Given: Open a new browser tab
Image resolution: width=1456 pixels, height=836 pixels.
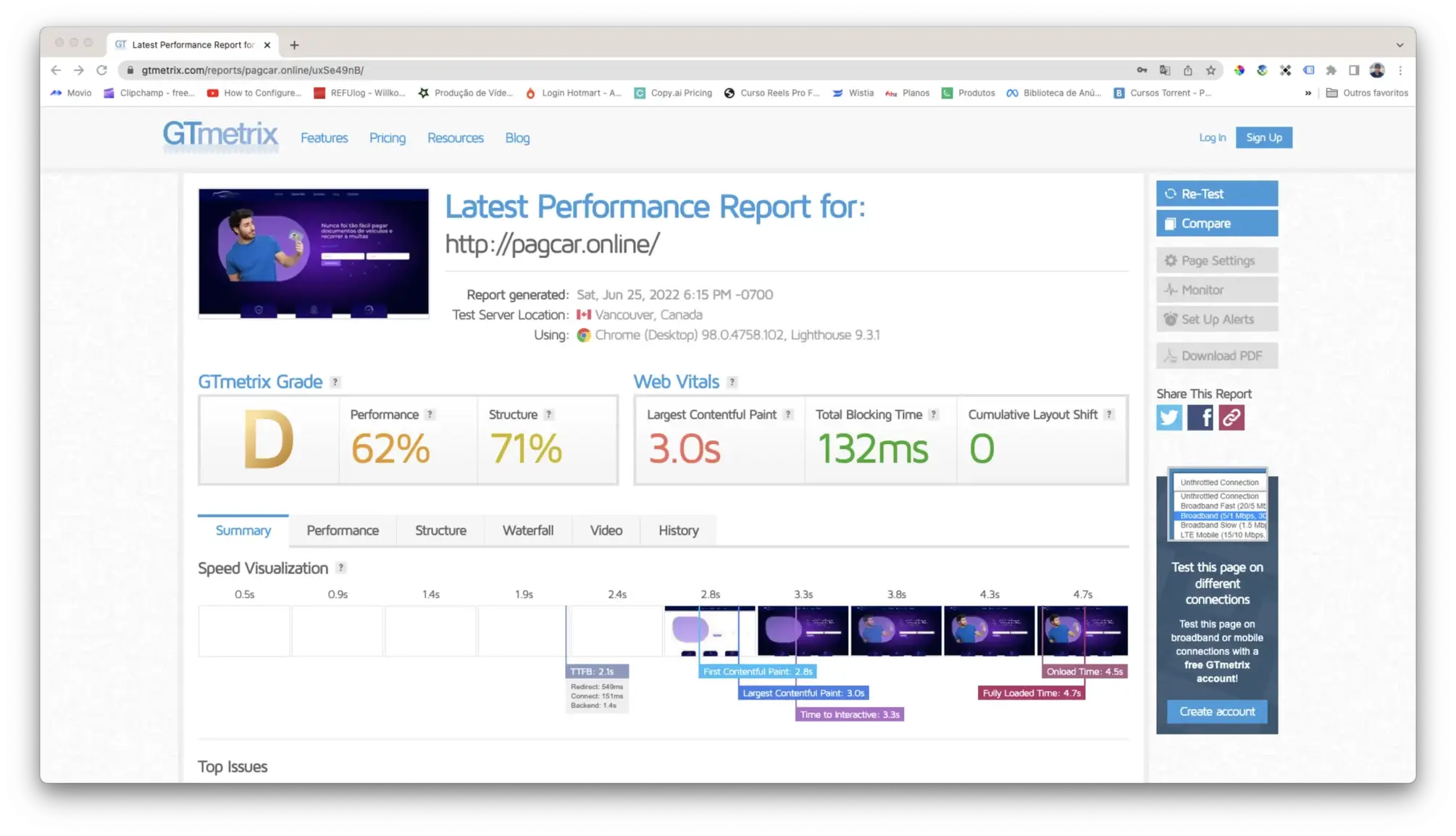Looking at the screenshot, I should point(294,45).
